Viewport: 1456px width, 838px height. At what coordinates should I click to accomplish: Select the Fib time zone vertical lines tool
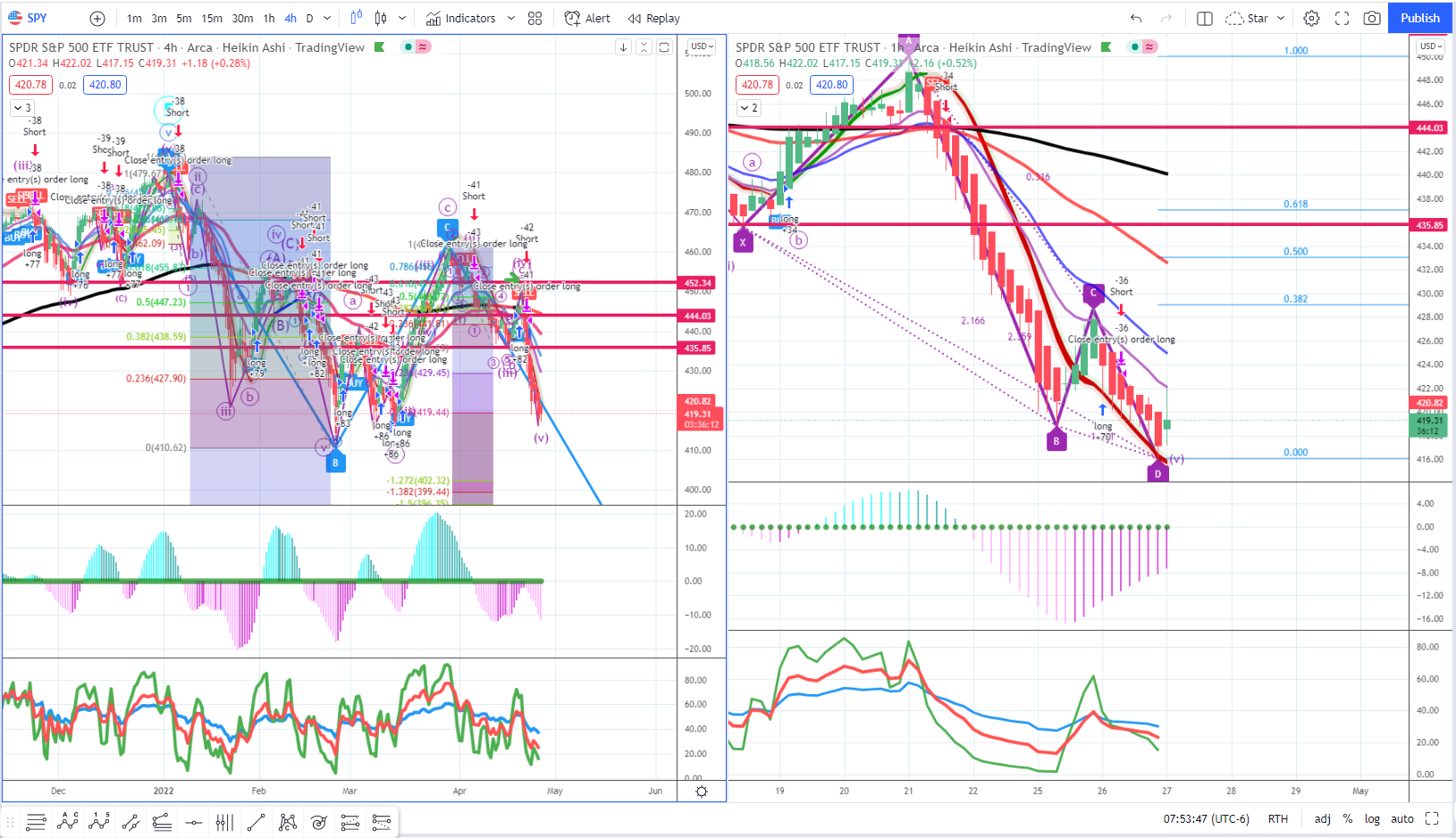224,822
